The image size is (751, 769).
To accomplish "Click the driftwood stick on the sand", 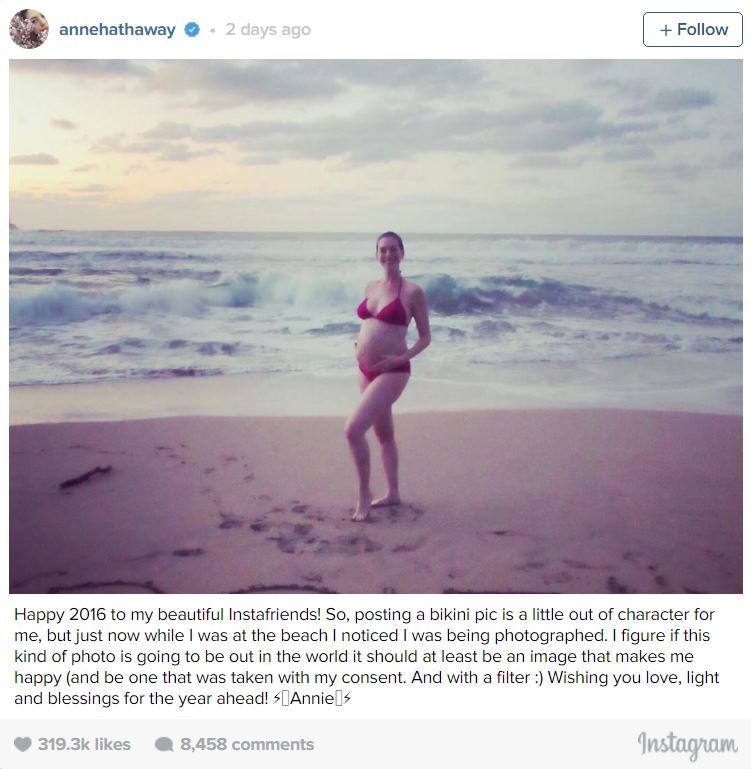I will coord(85,476).
